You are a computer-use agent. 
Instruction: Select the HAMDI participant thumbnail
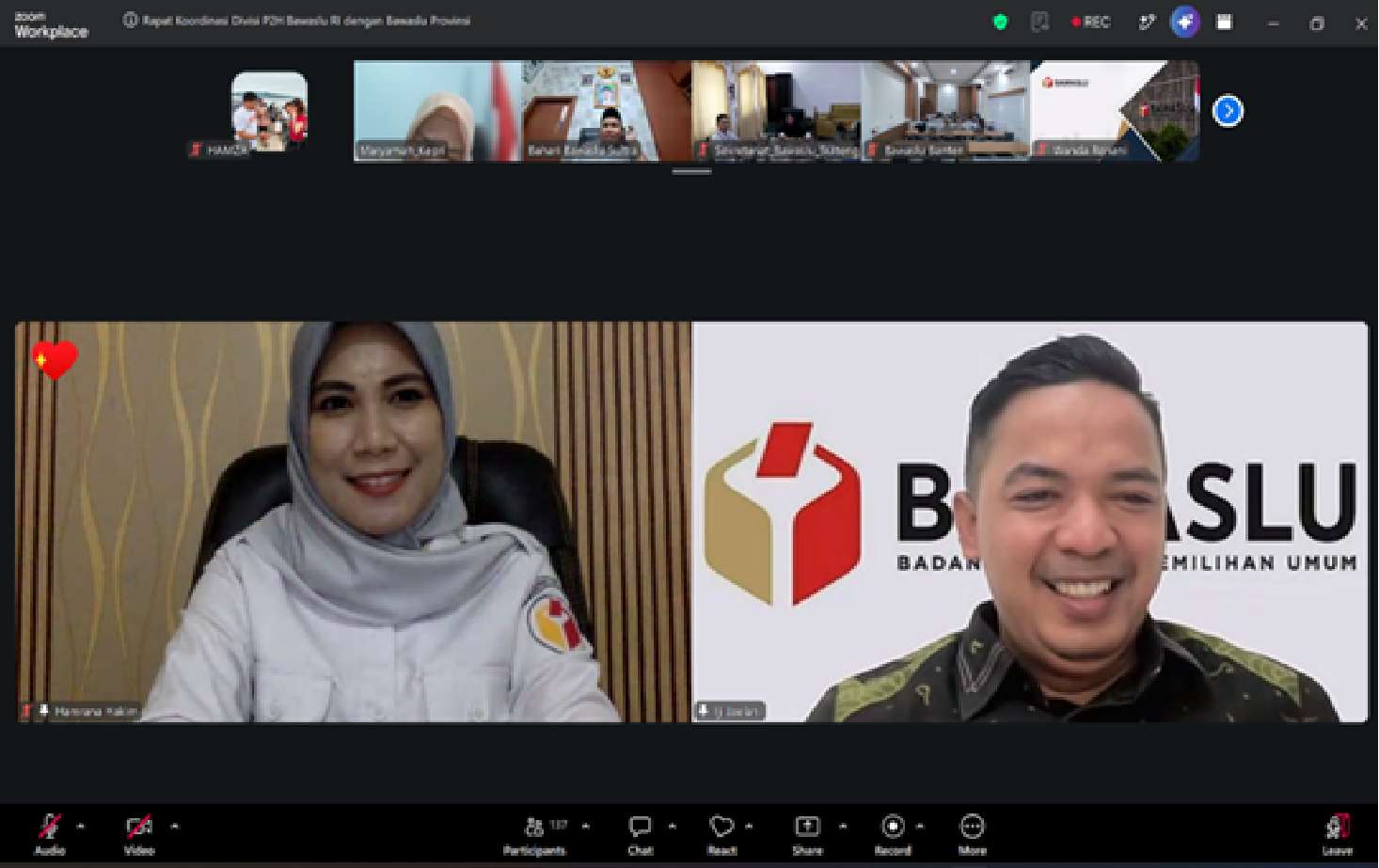tap(270, 112)
